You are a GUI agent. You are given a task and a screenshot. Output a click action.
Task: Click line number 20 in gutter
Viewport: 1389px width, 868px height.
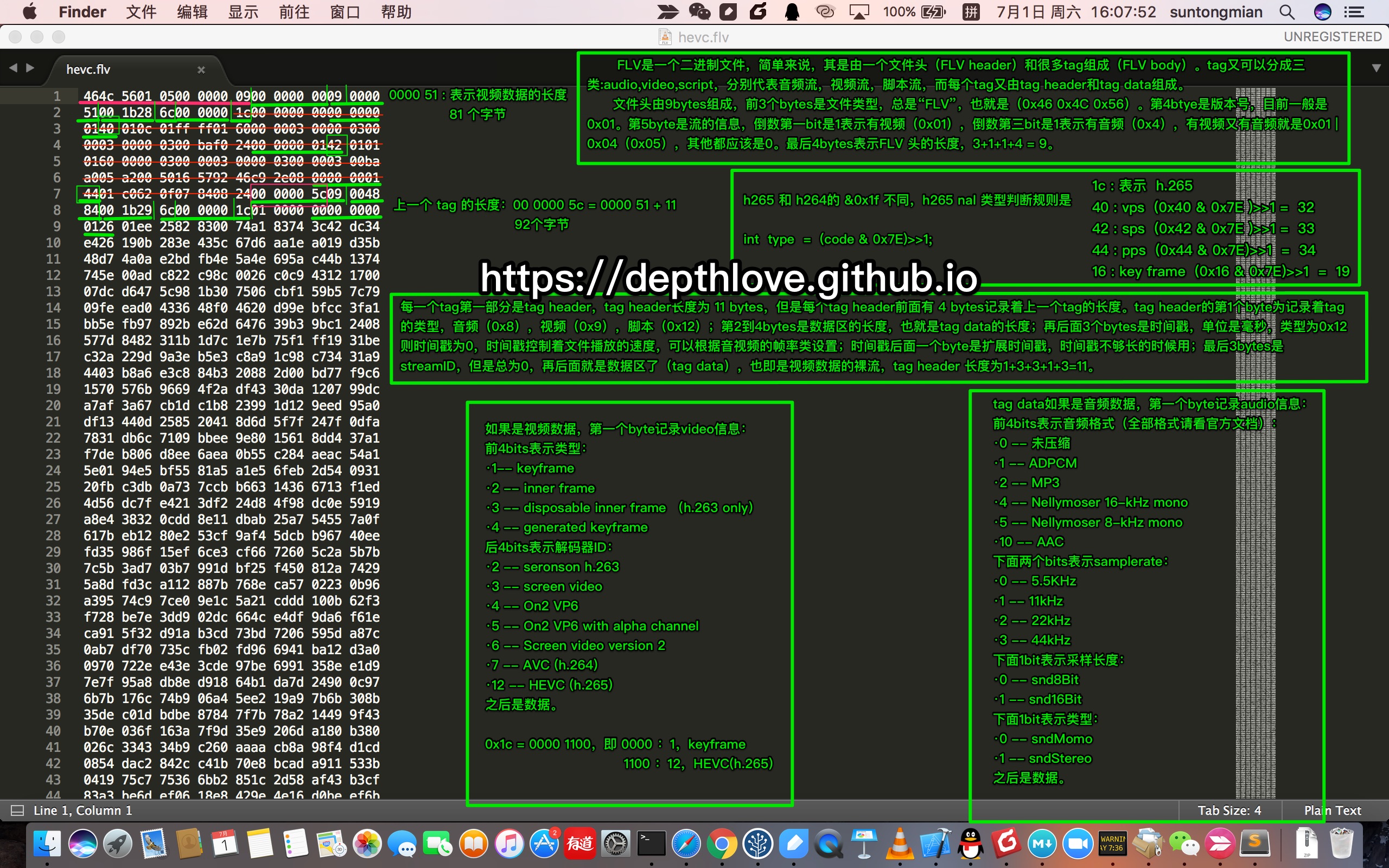pyautogui.click(x=53, y=405)
